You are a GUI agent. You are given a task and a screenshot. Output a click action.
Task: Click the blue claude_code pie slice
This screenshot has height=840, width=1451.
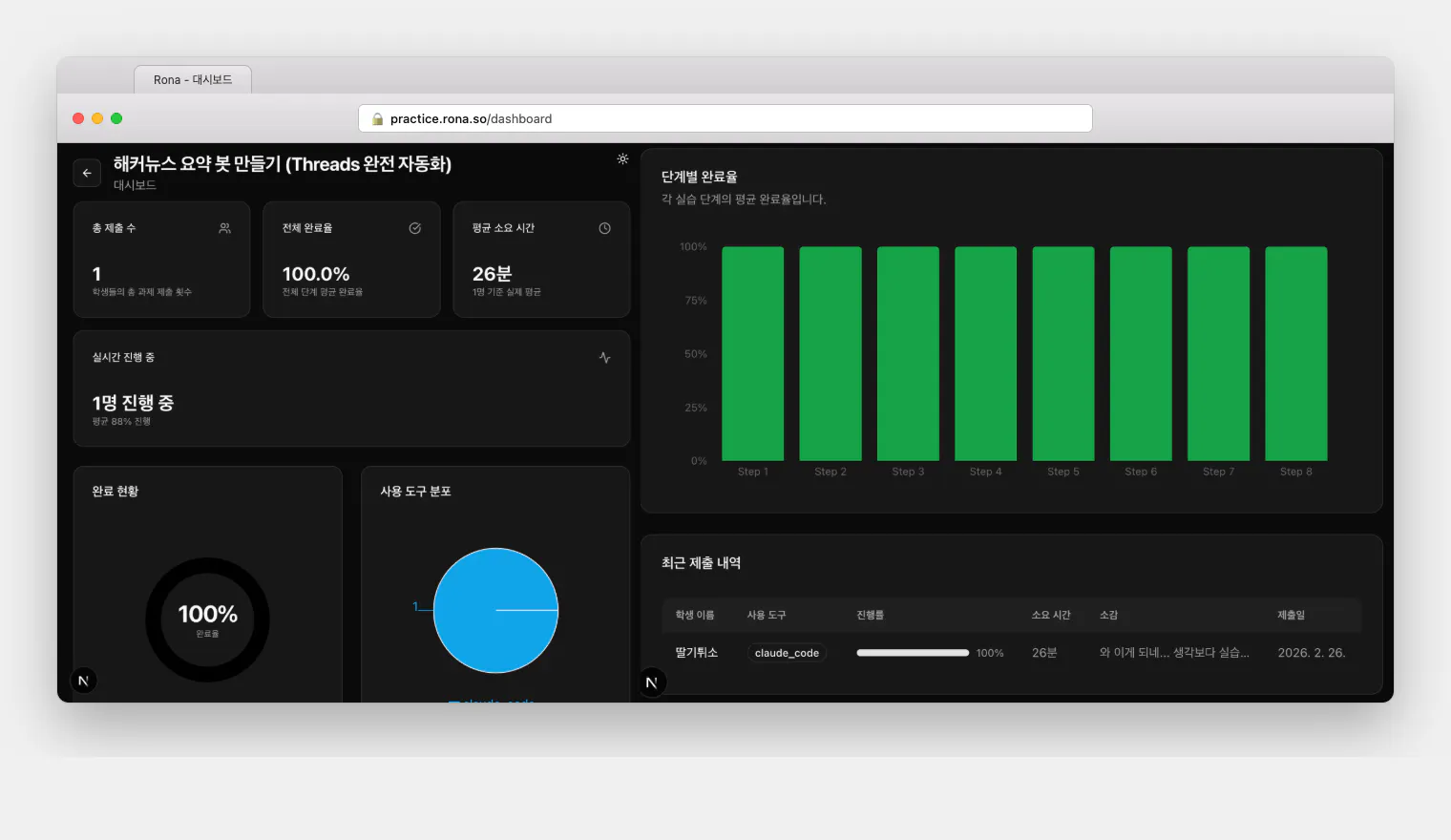pos(495,610)
